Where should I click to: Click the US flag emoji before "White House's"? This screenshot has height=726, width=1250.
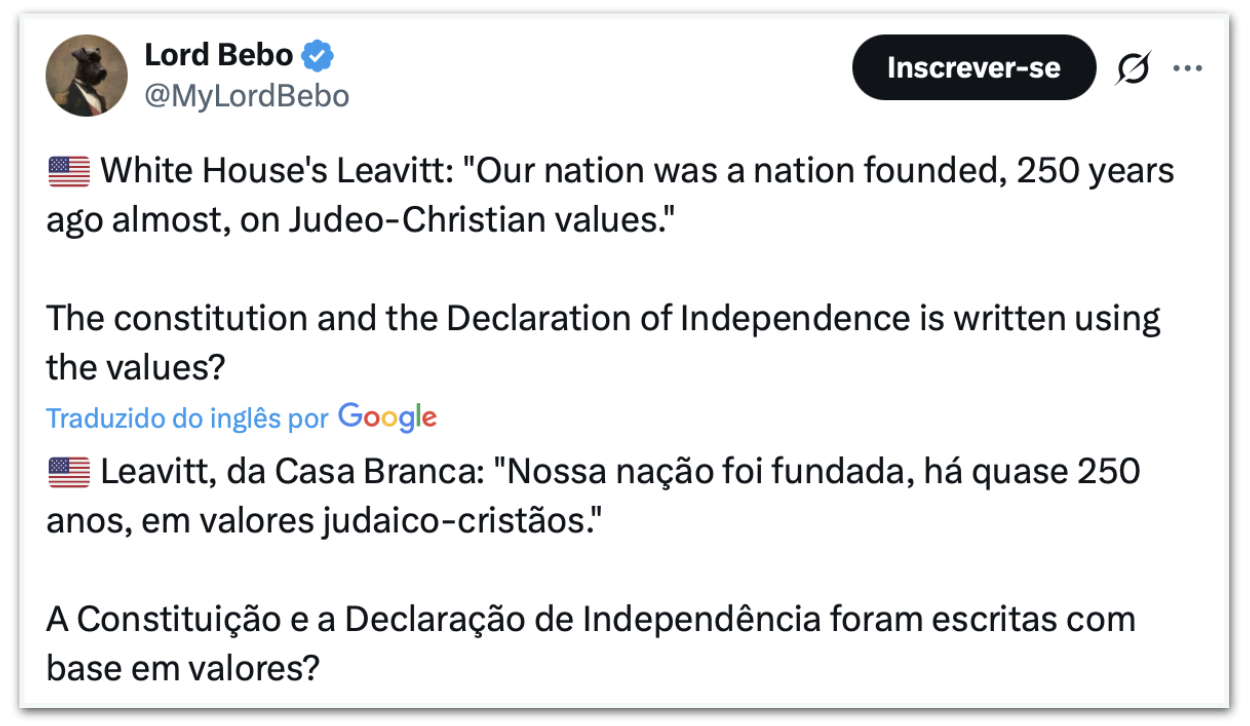68,172
